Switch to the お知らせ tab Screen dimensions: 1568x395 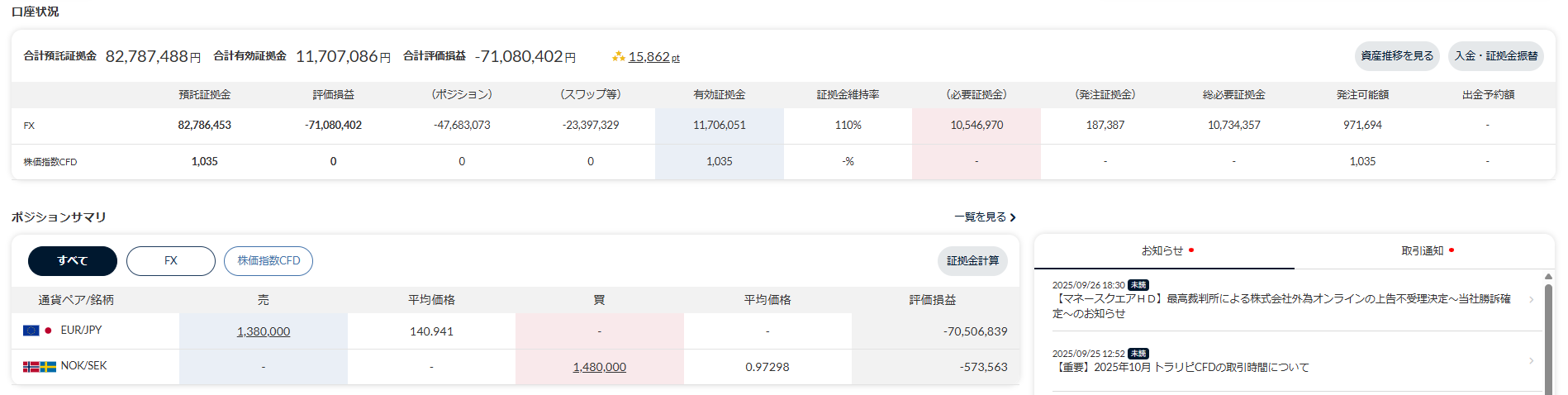coord(1163,251)
